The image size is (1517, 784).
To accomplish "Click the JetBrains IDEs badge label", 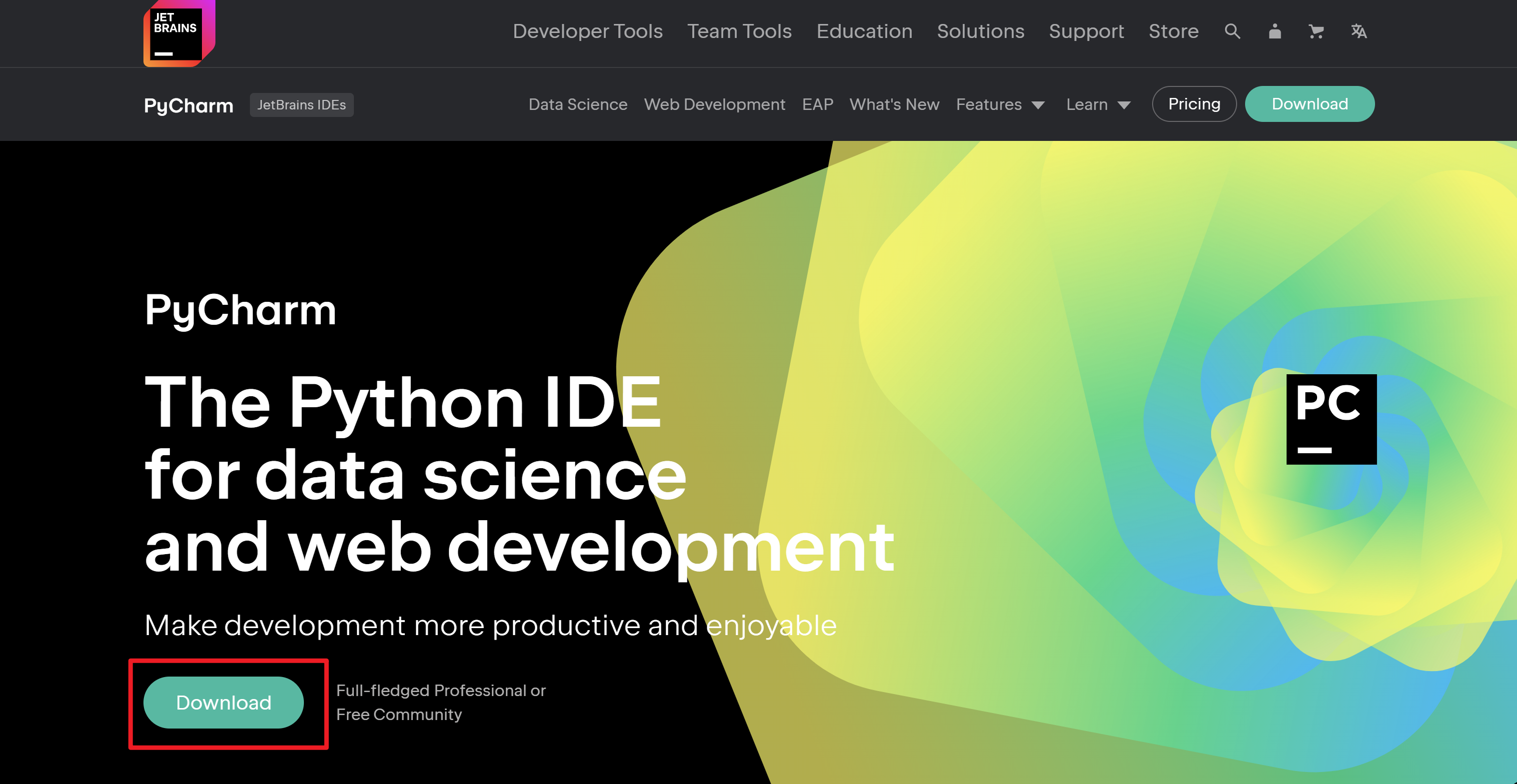I will click(301, 104).
